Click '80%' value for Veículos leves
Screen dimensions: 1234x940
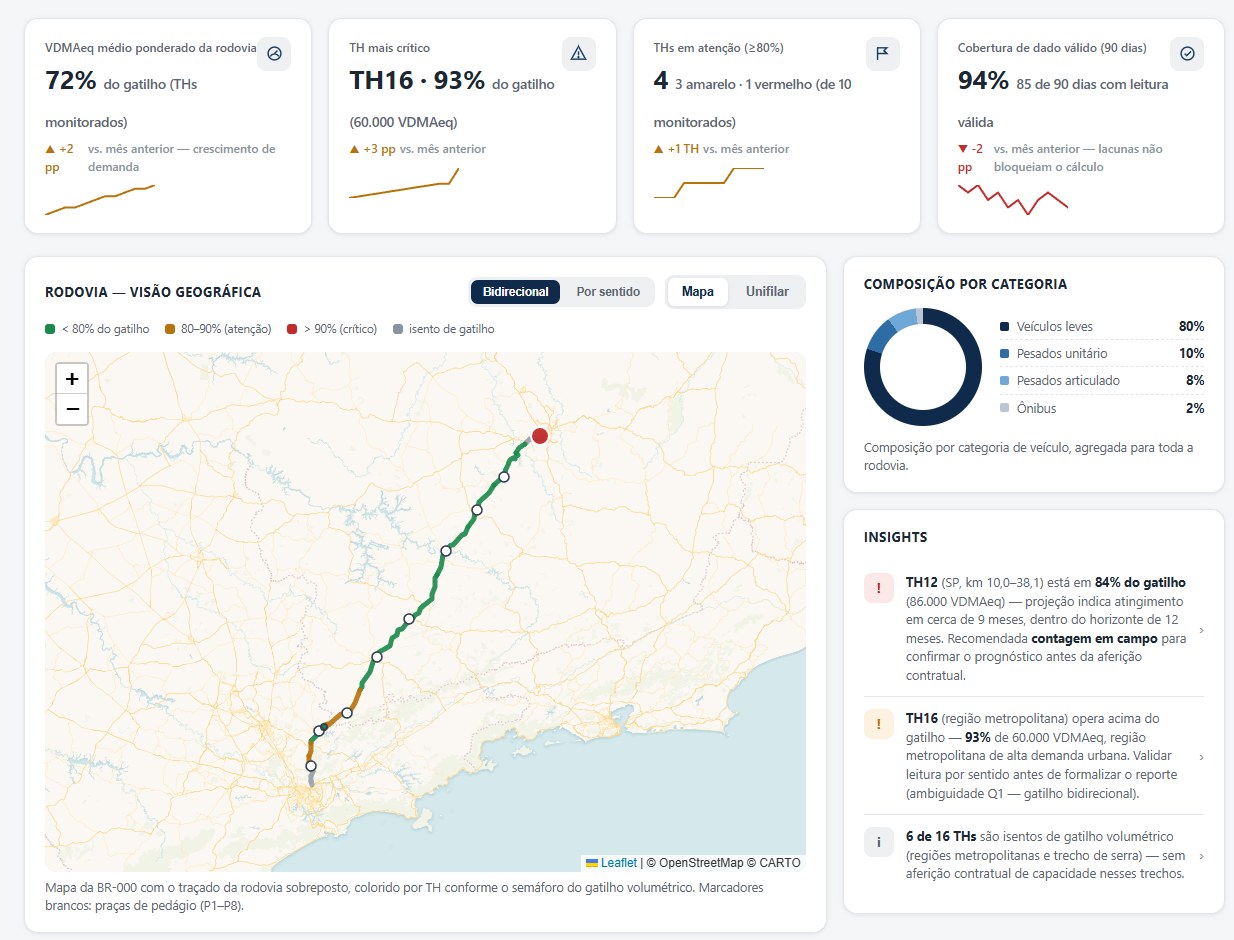[x=1191, y=327]
